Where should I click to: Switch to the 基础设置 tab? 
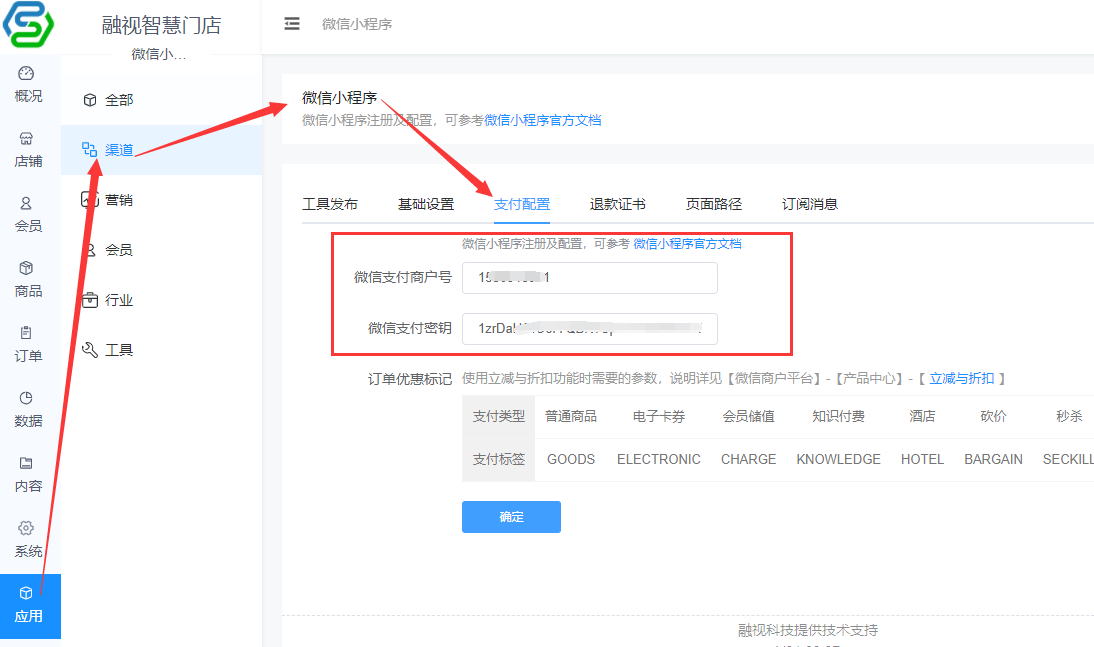[426, 204]
